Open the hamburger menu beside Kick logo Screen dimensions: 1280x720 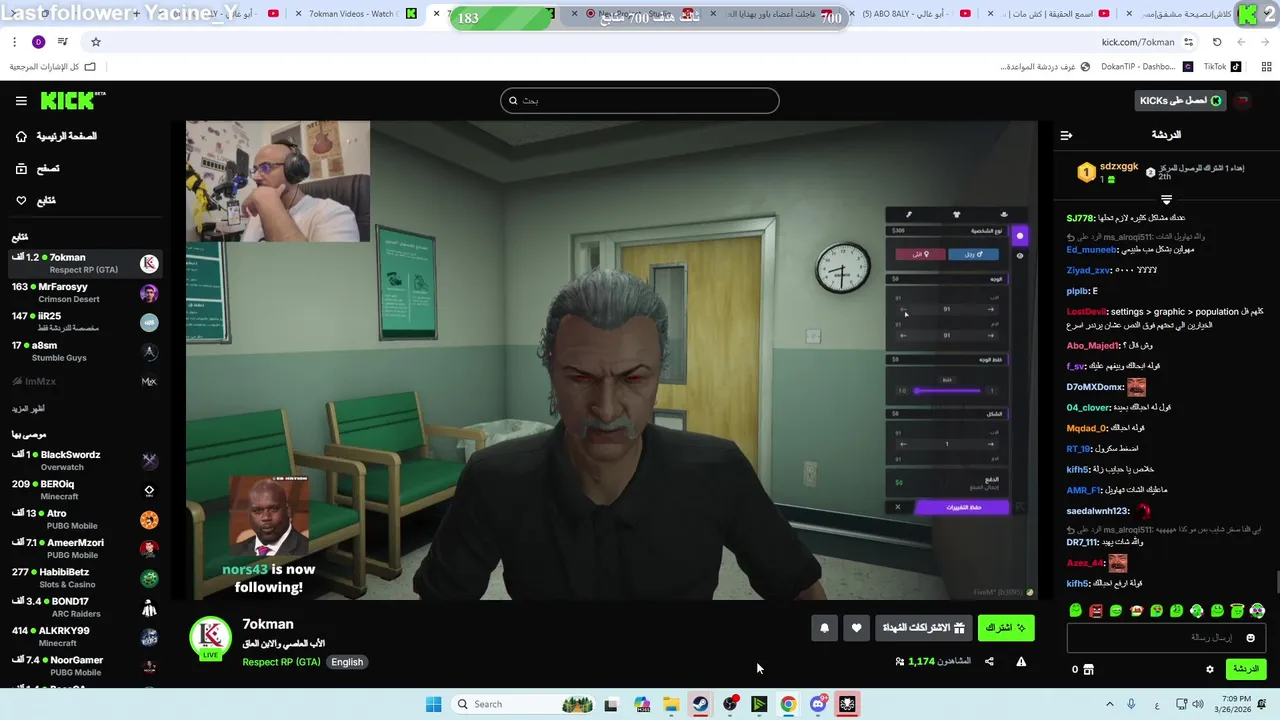[21, 101]
